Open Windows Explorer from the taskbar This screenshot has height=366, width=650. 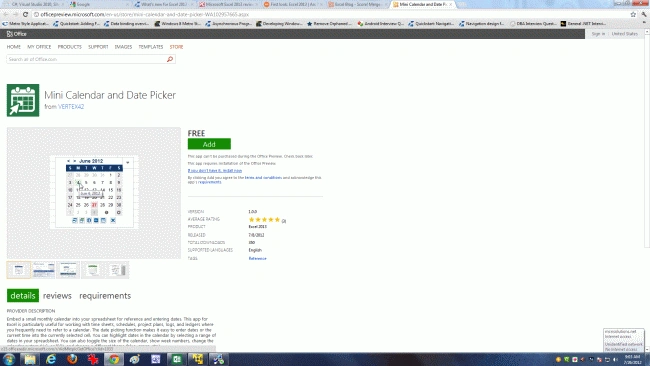[x=30, y=359]
